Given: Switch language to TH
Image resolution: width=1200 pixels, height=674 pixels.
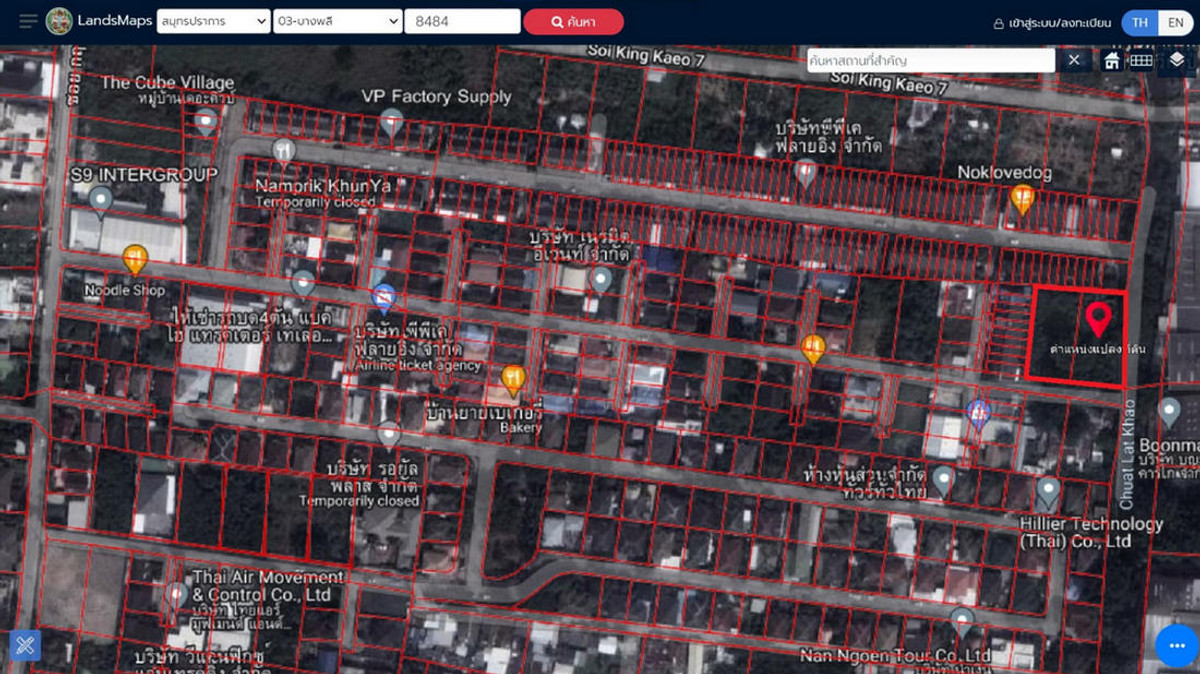Looking at the screenshot, I should click(1140, 22).
